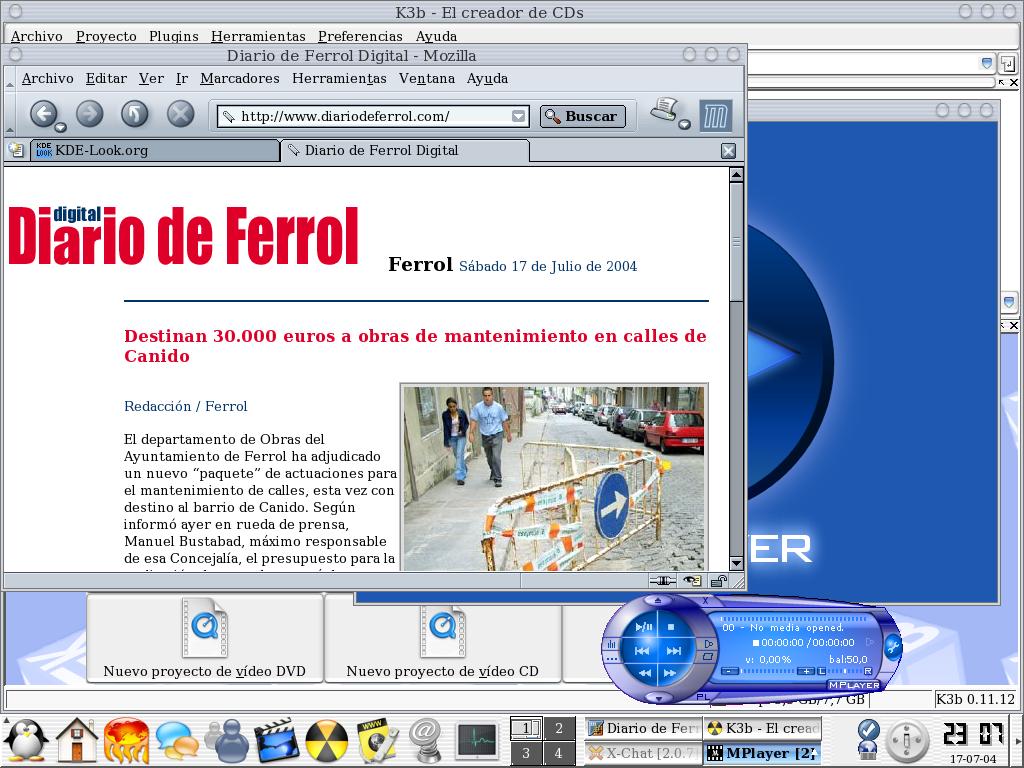
Task: Open the Tux penguin launcher menu
Action: [x=26, y=740]
